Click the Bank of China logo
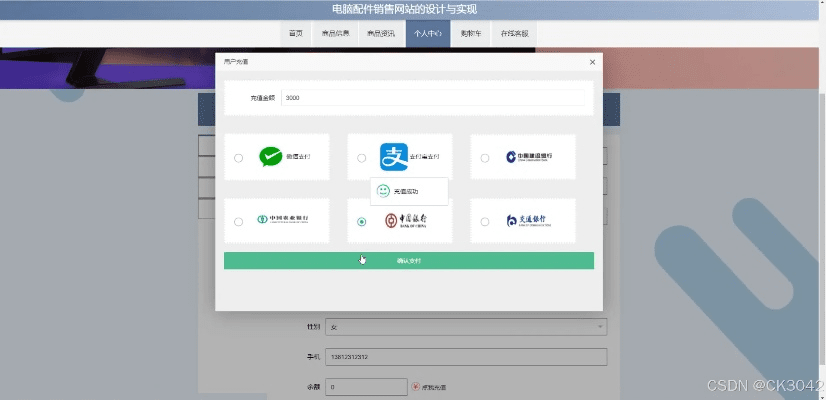Viewport: 826px width, 400px height. click(x=406, y=220)
